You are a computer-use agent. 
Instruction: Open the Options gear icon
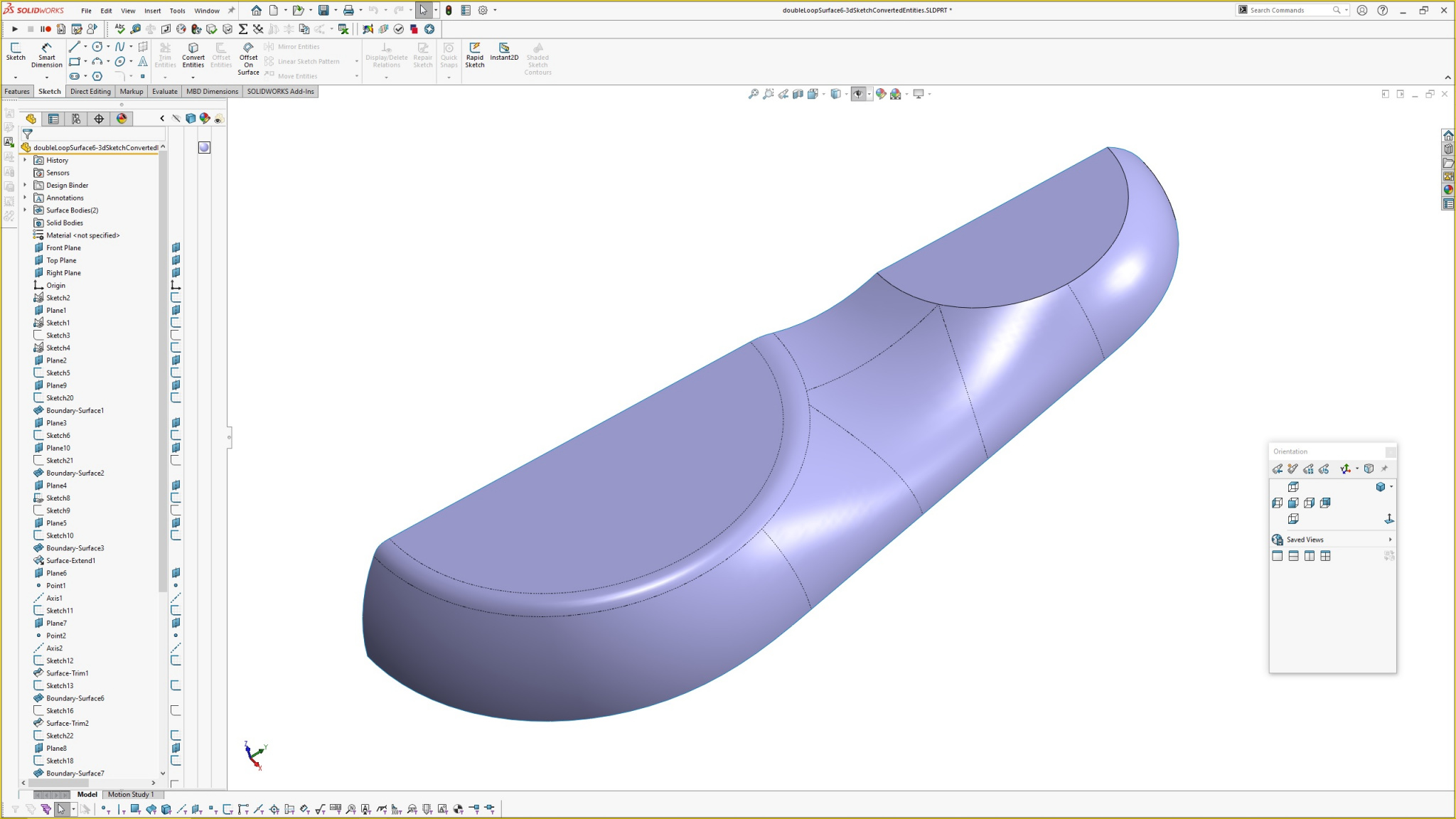click(483, 10)
